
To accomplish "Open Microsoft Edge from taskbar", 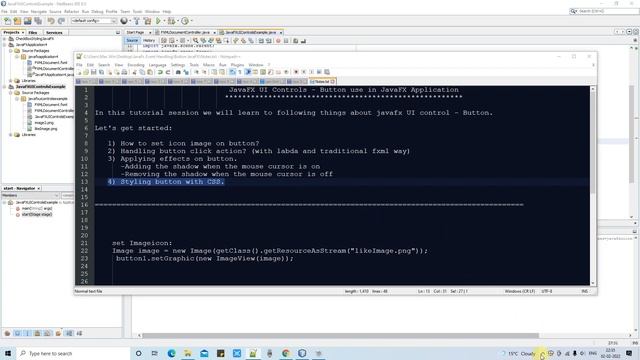I will tap(171, 353).
